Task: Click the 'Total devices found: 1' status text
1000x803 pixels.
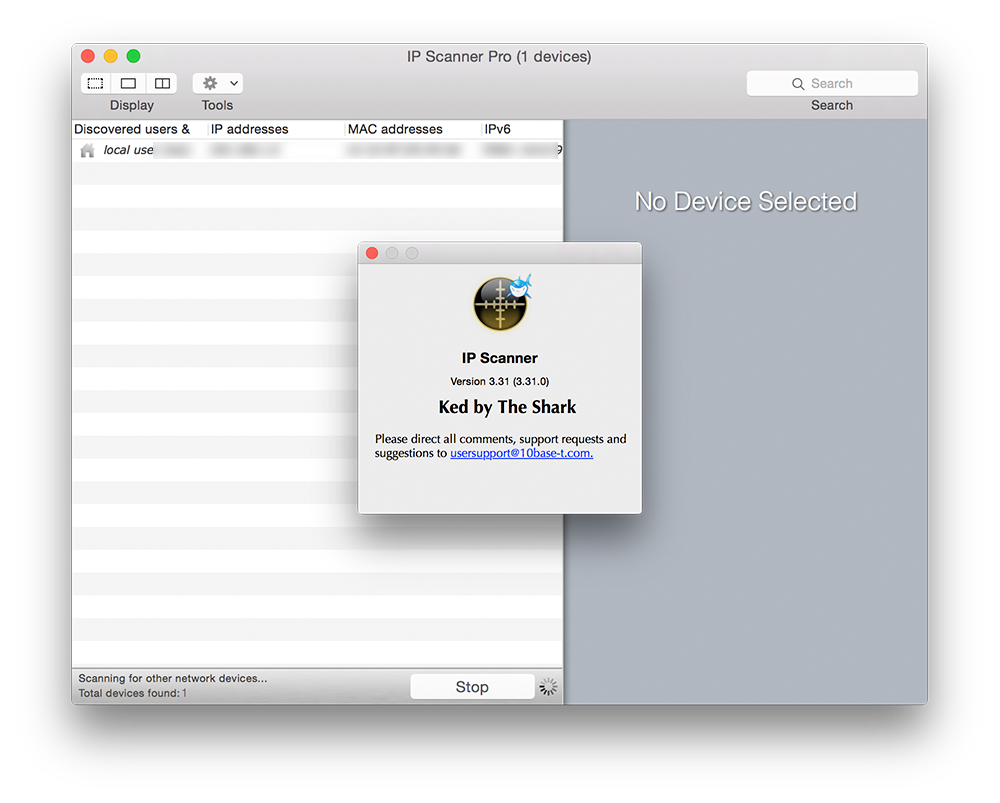Action: [133, 693]
